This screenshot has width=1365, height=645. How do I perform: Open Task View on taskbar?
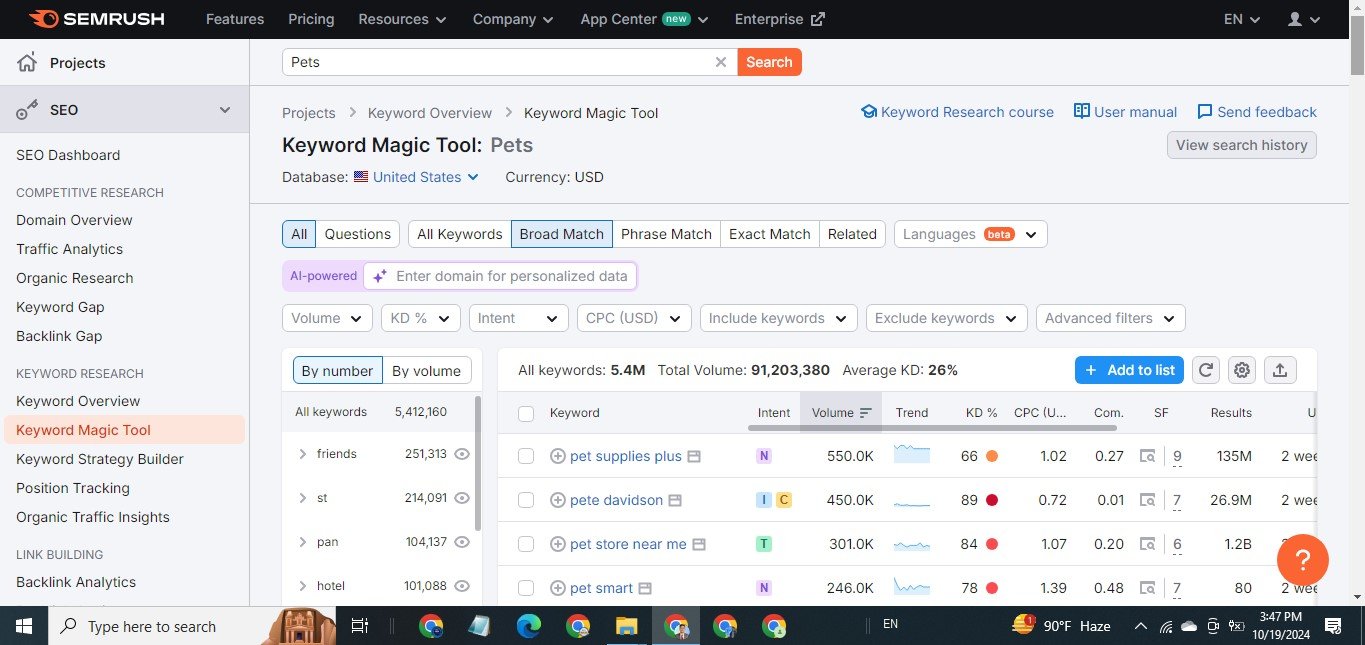[359, 626]
